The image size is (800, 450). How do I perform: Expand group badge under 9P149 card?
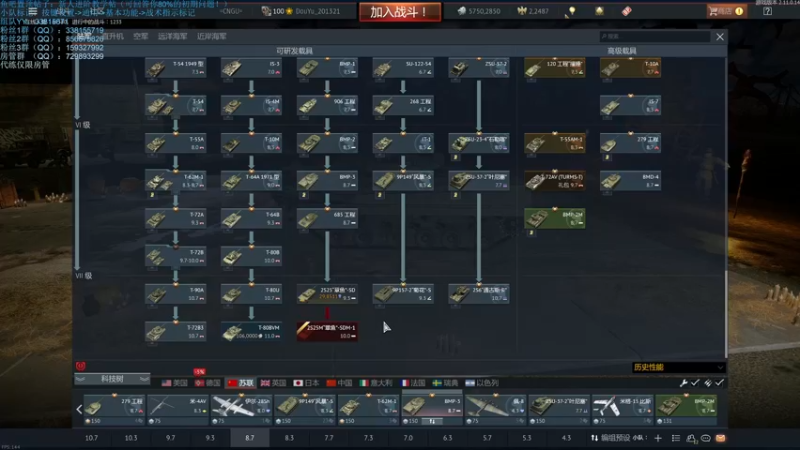tap(380, 195)
